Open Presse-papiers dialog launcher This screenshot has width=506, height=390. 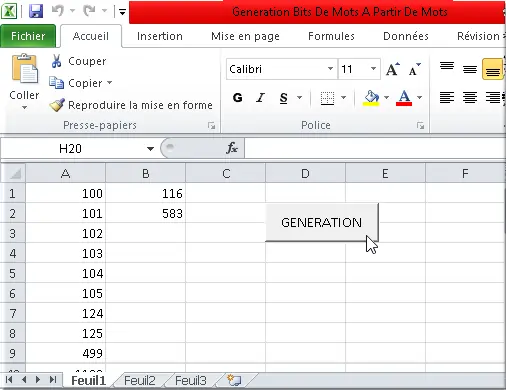[211, 125]
